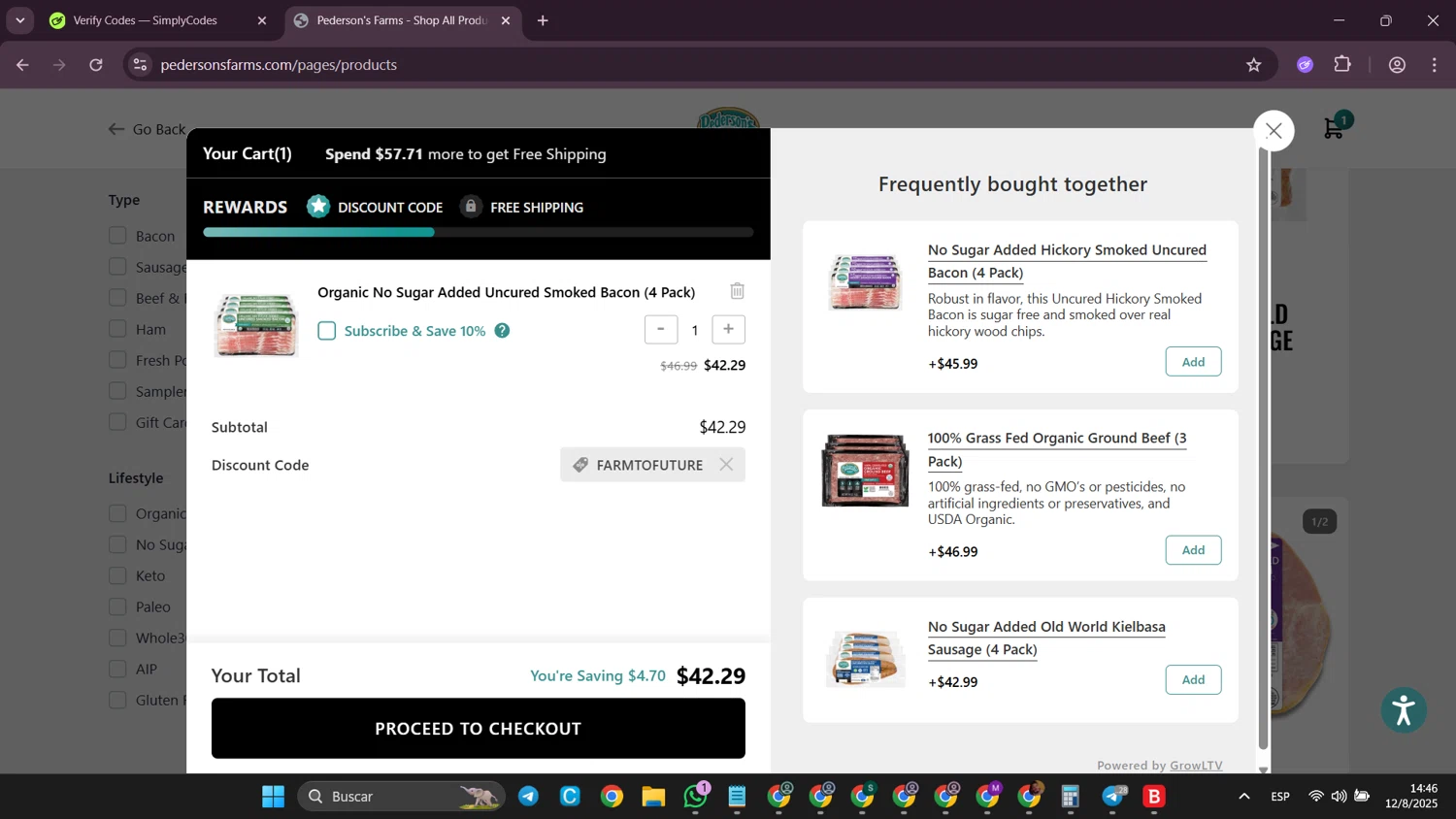Viewport: 1456px width, 819px height.
Task: Open the shopping cart icon in header
Action: click(x=1335, y=127)
